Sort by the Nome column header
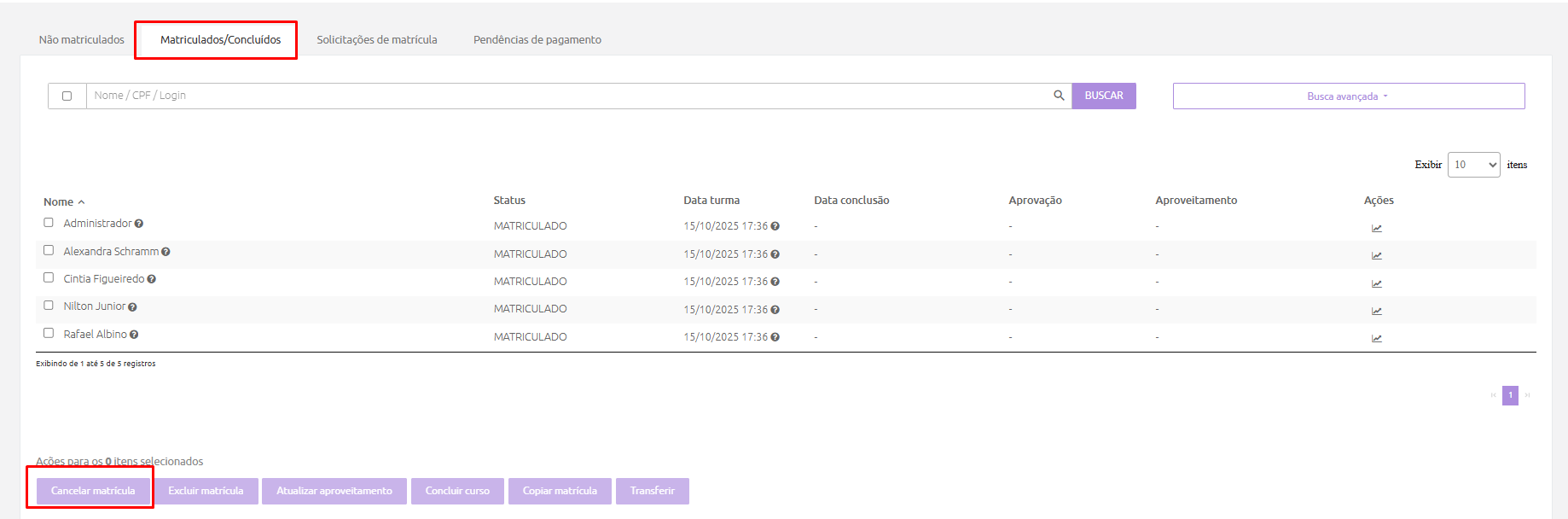This screenshot has height=519, width=1568. click(x=59, y=202)
